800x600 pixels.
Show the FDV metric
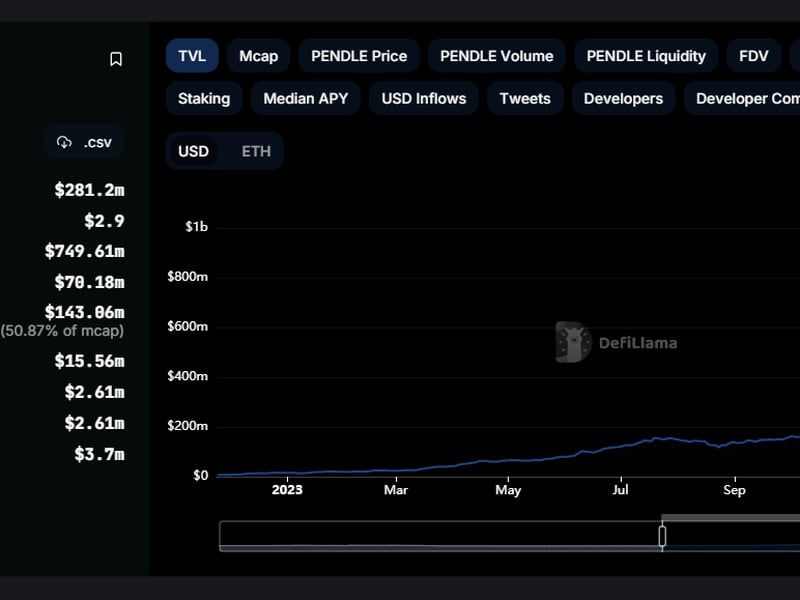pyautogui.click(x=753, y=56)
